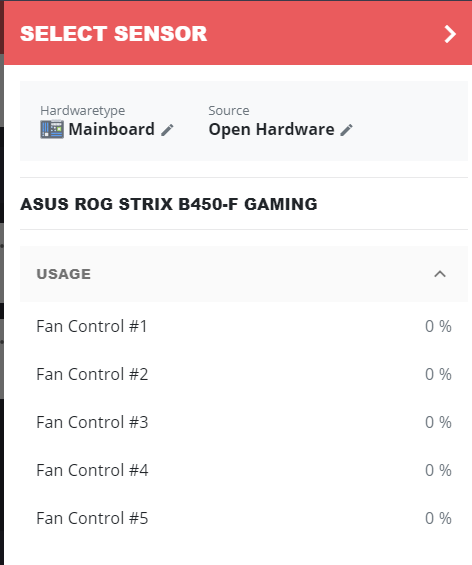Click the Source caption text
This screenshot has height=565, width=472.
(229, 110)
